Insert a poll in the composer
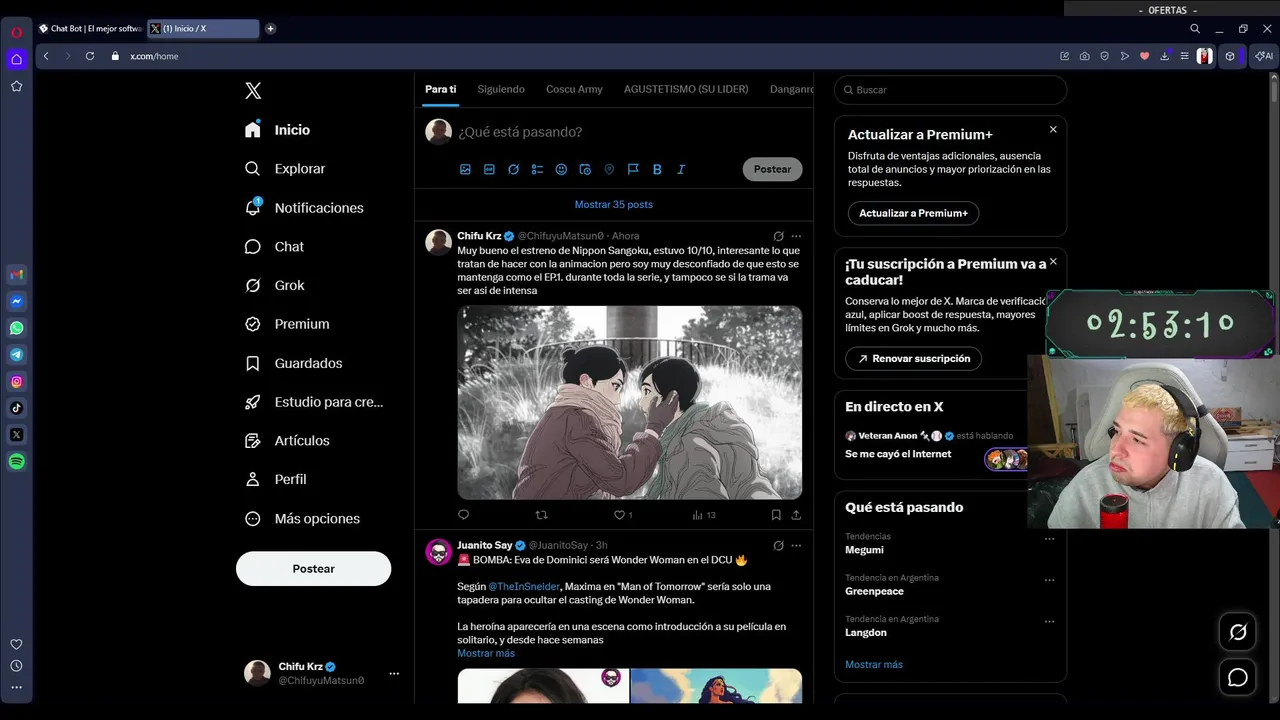Screen dimensions: 1280x720 click(x=537, y=169)
